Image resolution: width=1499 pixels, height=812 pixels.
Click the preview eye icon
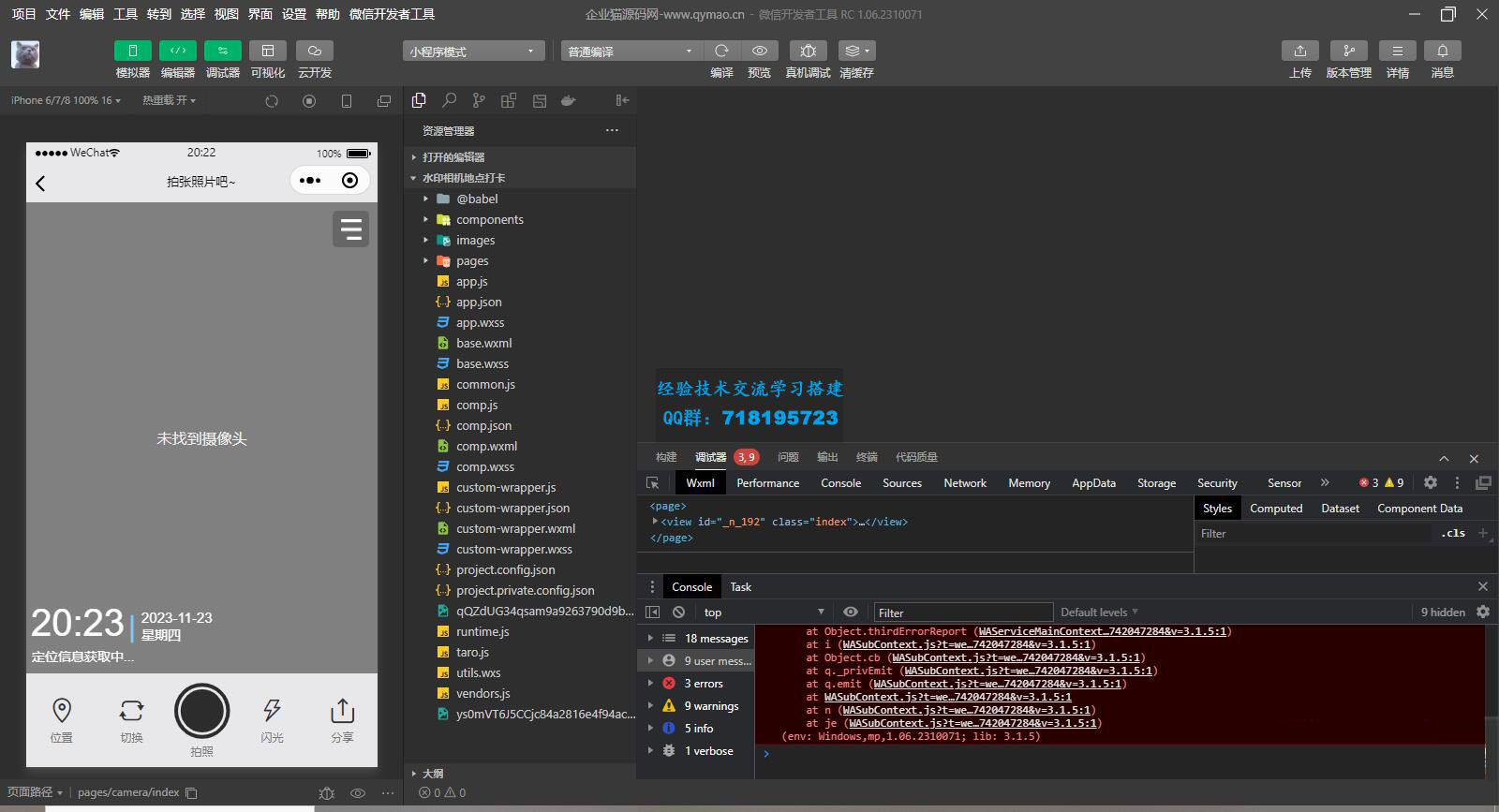[x=760, y=51]
